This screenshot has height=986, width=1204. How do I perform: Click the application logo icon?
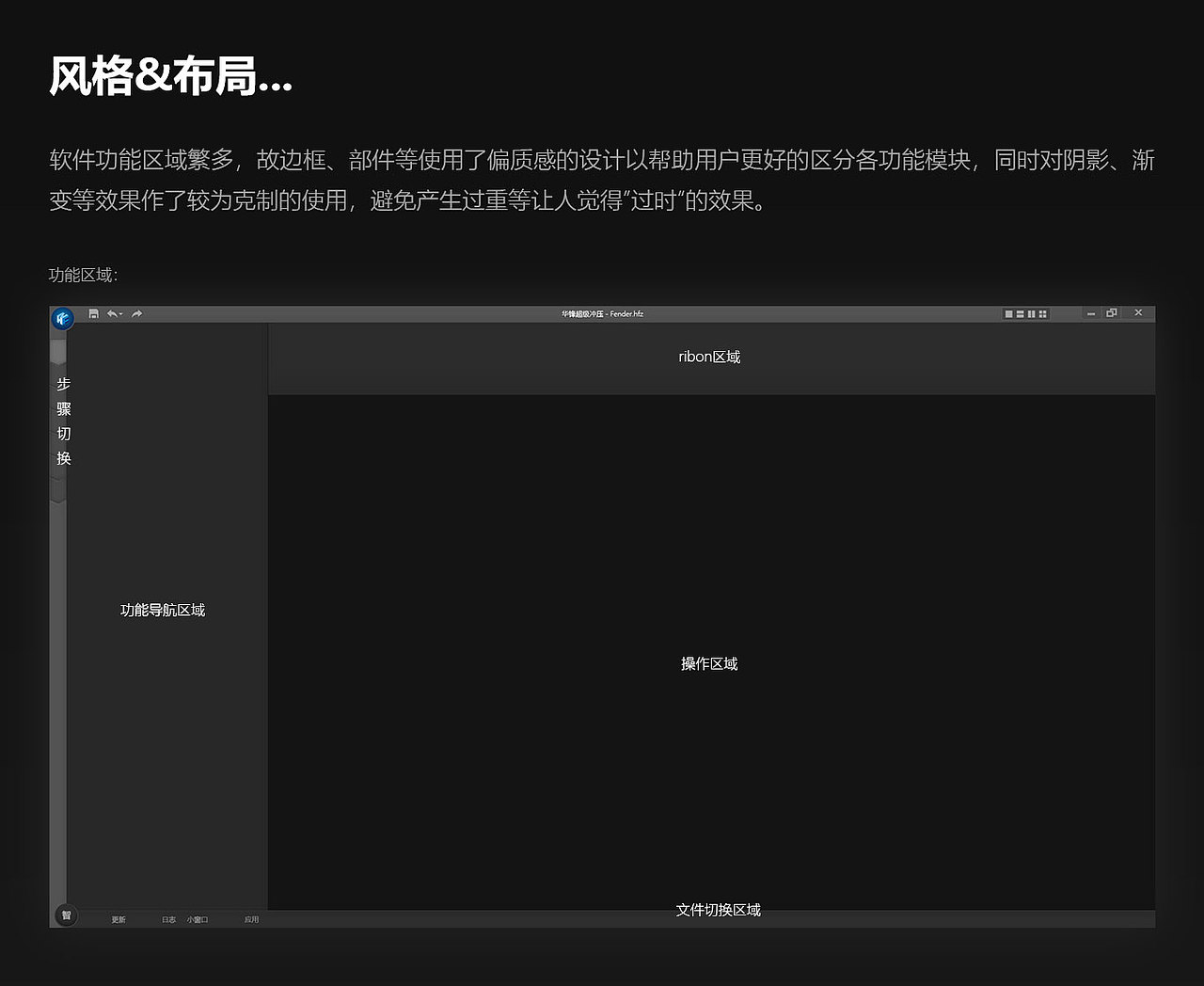(x=61, y=317)
